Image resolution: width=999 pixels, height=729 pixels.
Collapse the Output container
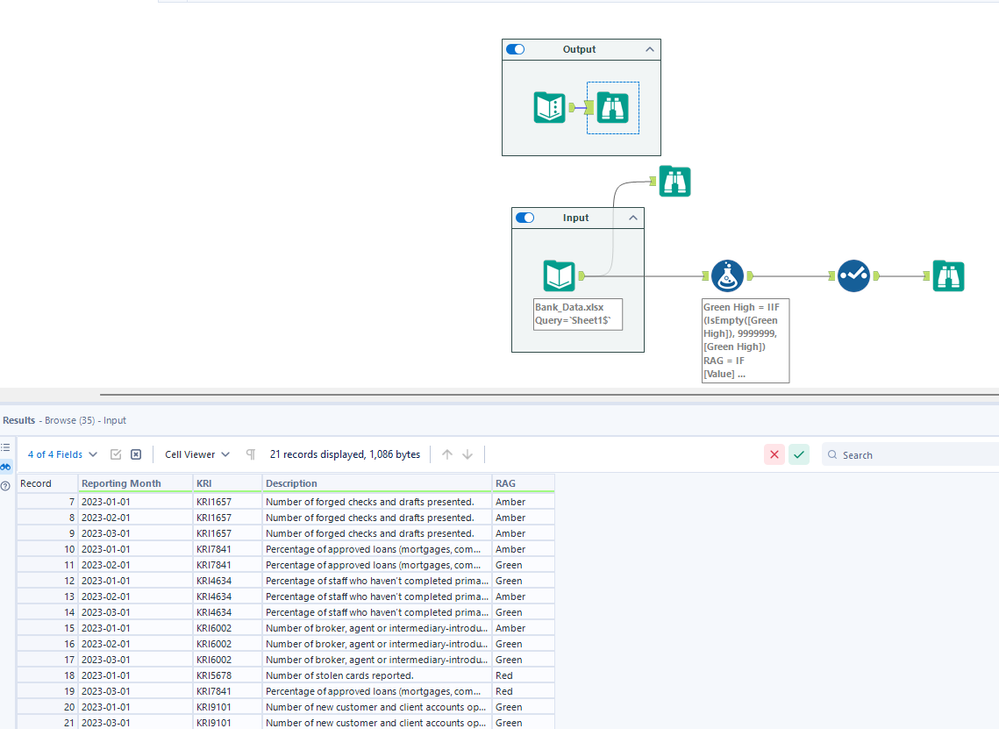click(649, 49)
